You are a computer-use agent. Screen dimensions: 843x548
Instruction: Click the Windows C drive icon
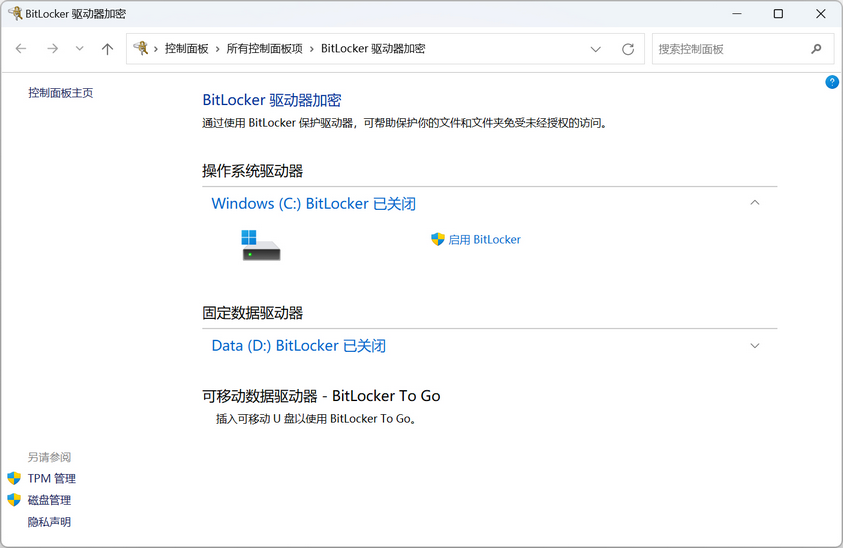point(261,245)
